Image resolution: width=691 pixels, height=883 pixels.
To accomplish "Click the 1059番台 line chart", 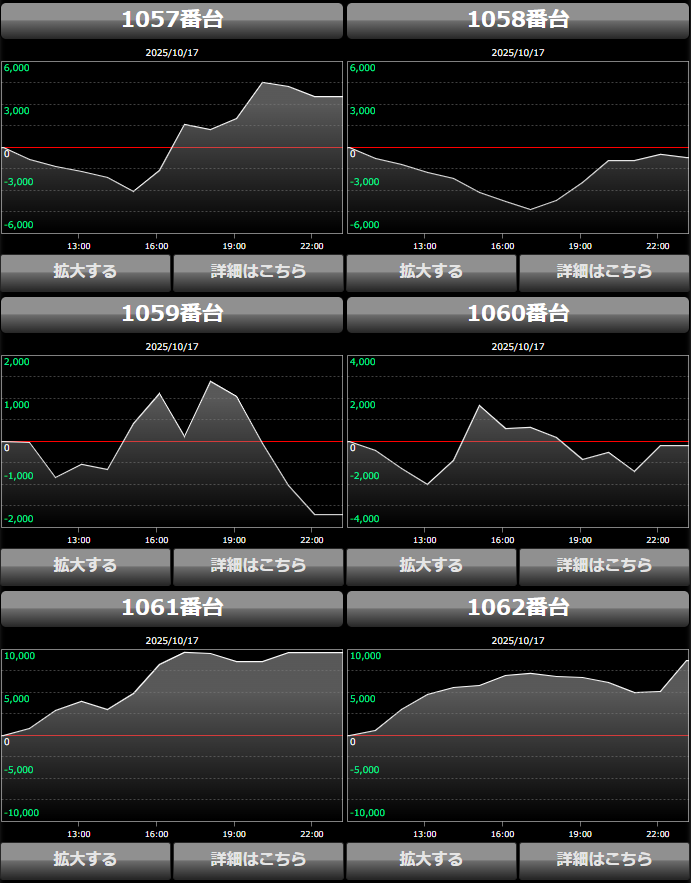I will click(172, 444).
